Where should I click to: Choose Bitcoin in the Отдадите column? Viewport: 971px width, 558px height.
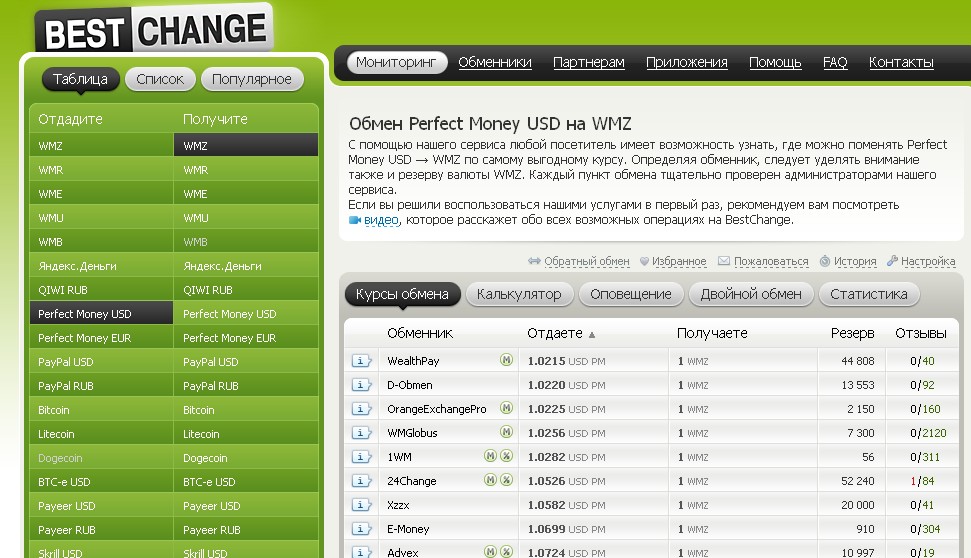(x=101, y=410)
